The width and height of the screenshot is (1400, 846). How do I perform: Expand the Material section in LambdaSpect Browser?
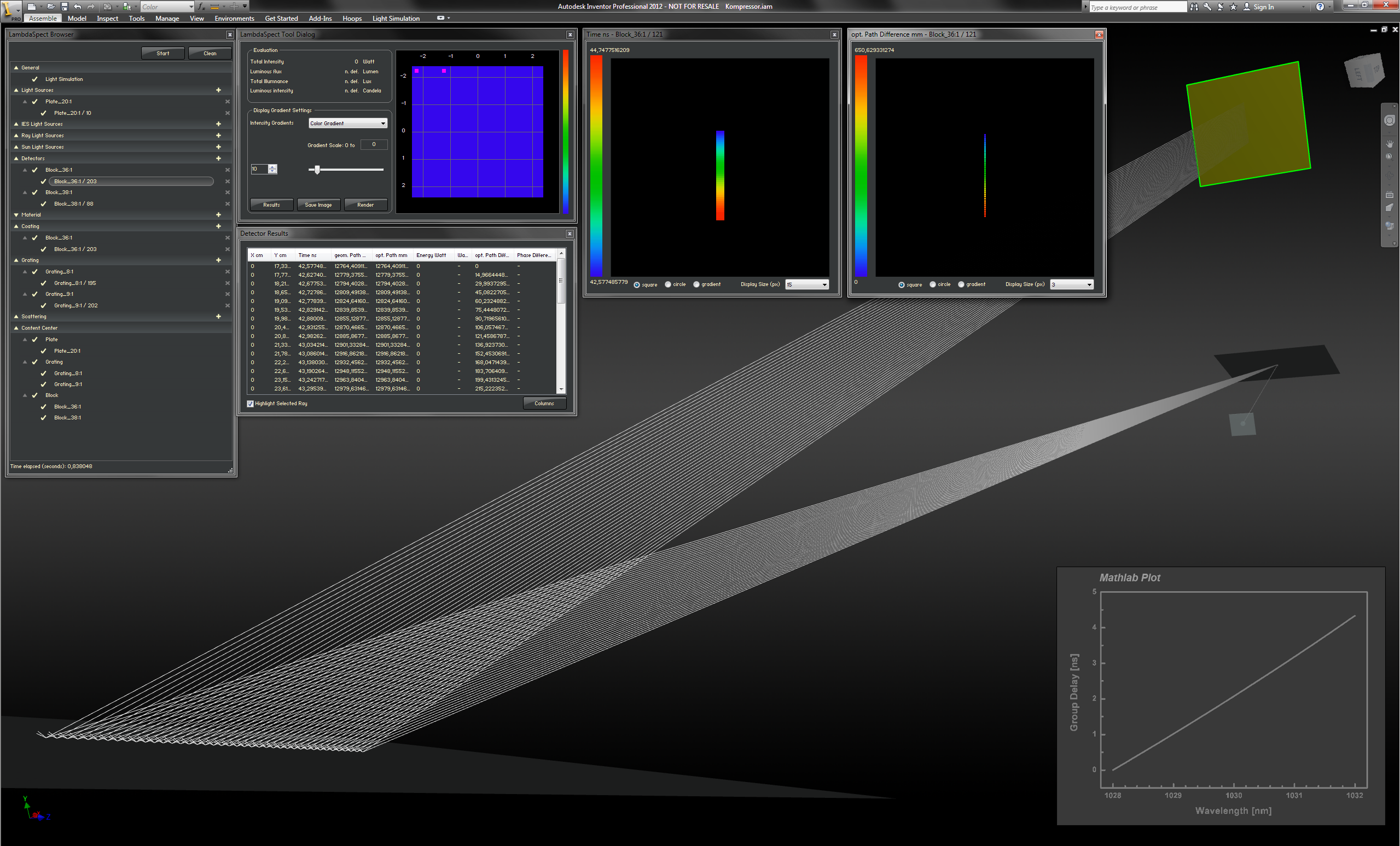point(16,215)
